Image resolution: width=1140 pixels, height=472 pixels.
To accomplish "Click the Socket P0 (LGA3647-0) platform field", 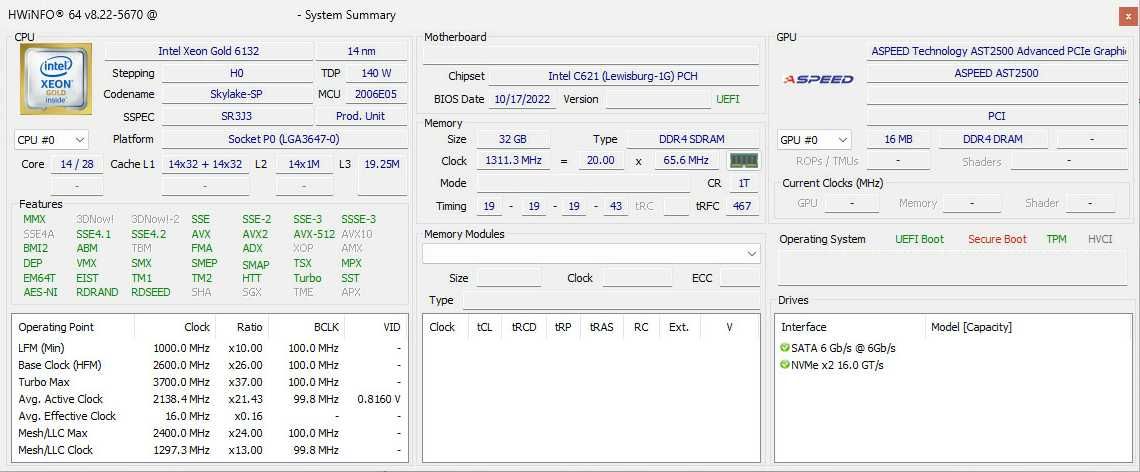I will coord(284,139).
